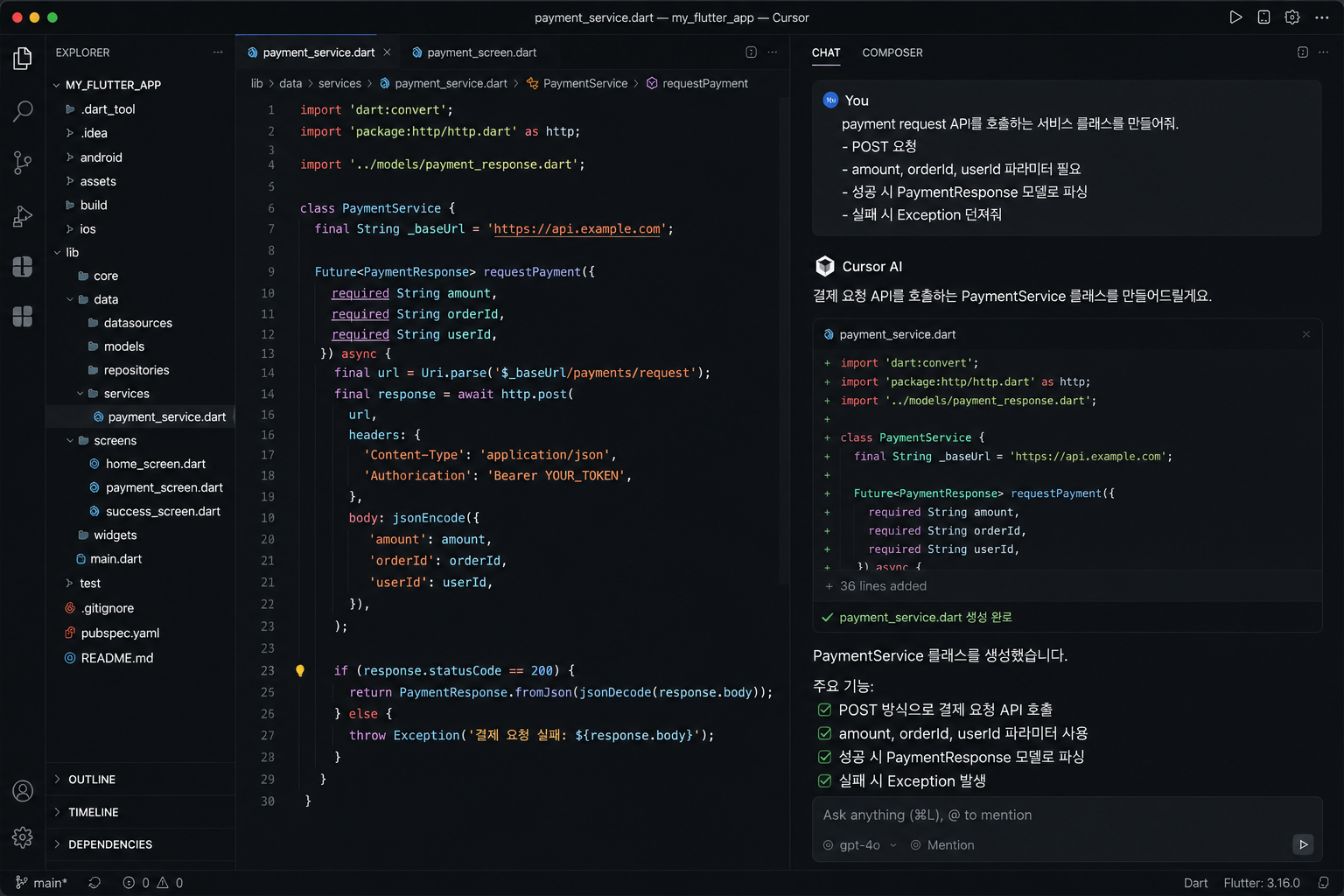Click errors and warnings count in status bar

(x=153, y=883)
